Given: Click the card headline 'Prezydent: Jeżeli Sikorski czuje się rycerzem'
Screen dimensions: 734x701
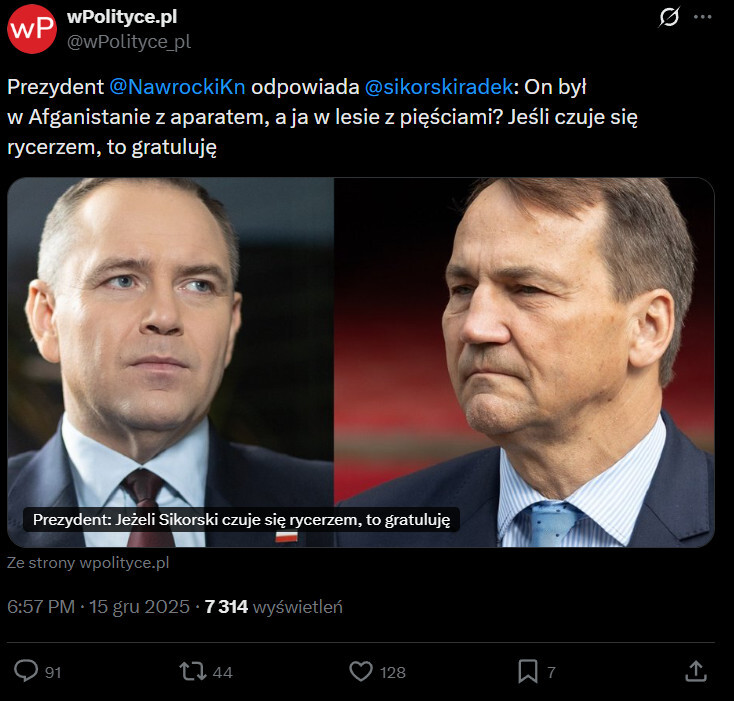Looking at the screenshot, I should tap(241, 520).
